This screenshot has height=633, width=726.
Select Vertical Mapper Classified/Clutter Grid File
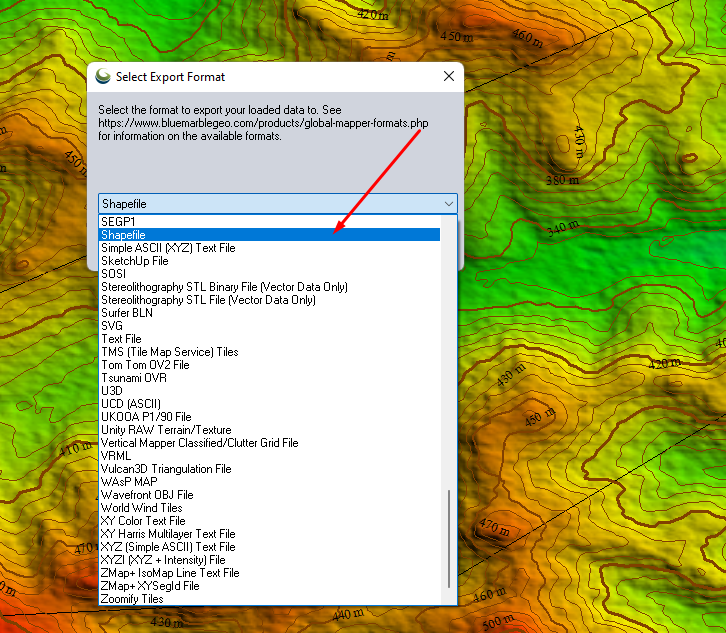270,443
